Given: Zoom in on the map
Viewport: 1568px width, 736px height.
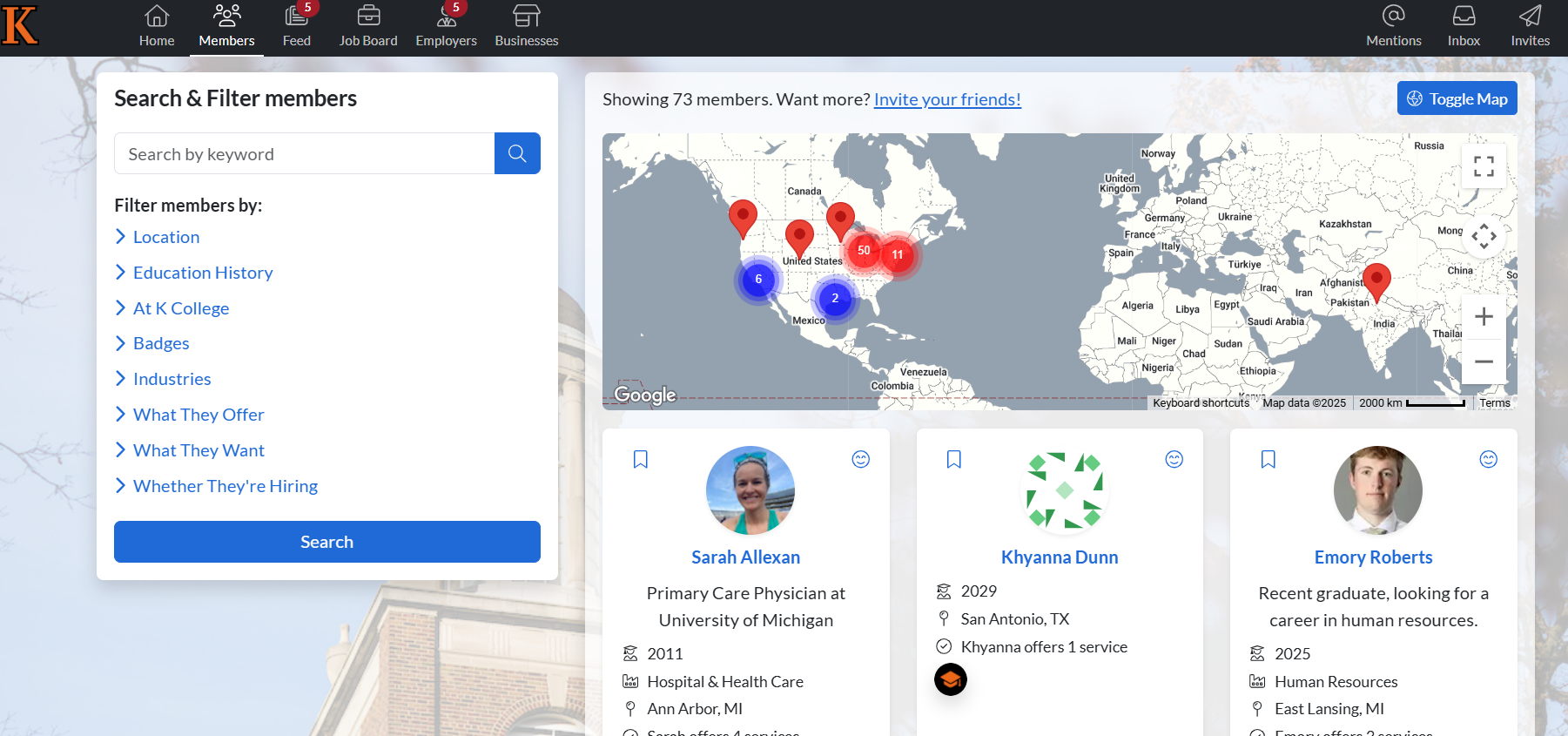Looking at the screenshot, I should pos(1484,317).
